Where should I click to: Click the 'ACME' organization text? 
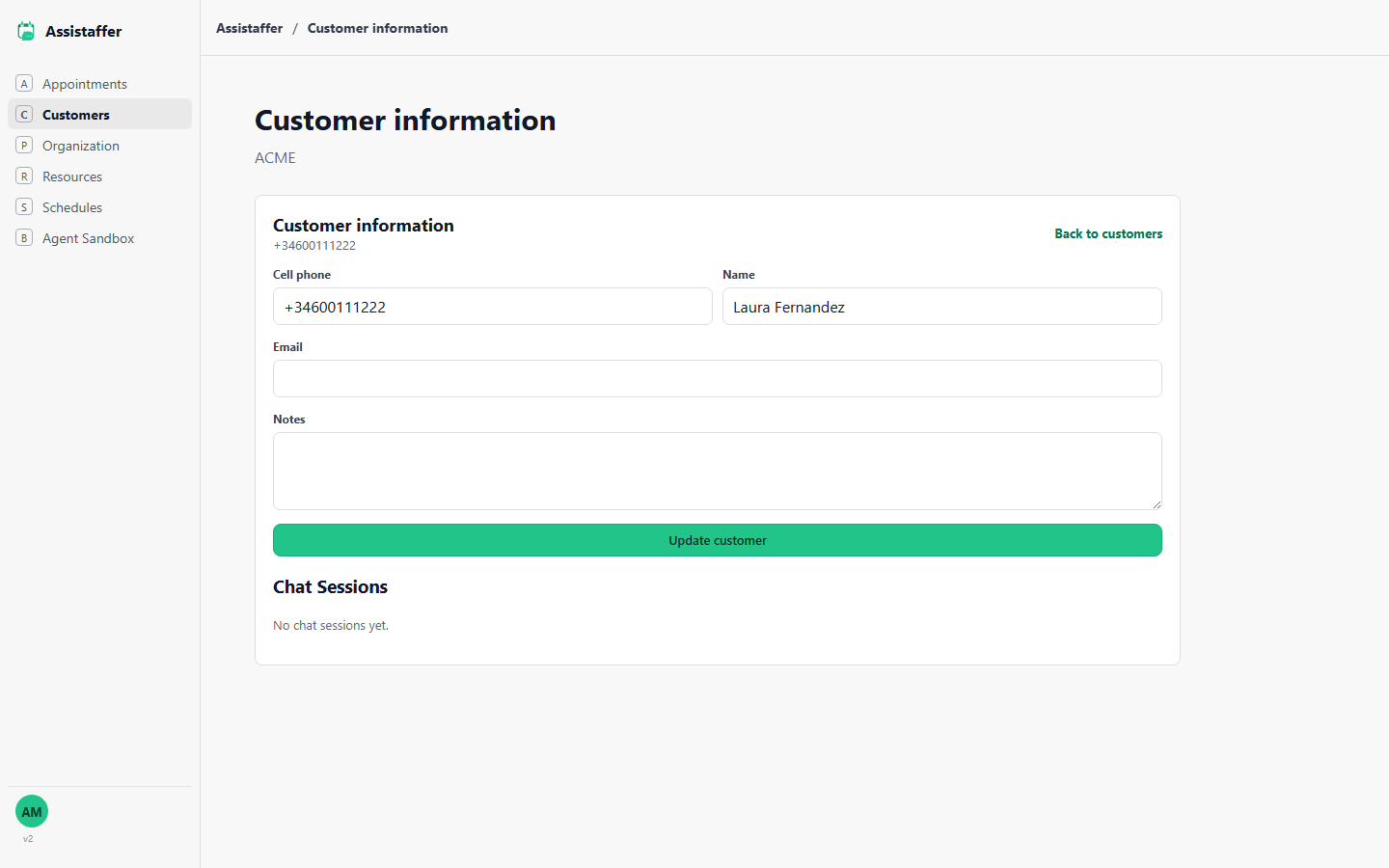pyautogui.click(x=275, y=158)
